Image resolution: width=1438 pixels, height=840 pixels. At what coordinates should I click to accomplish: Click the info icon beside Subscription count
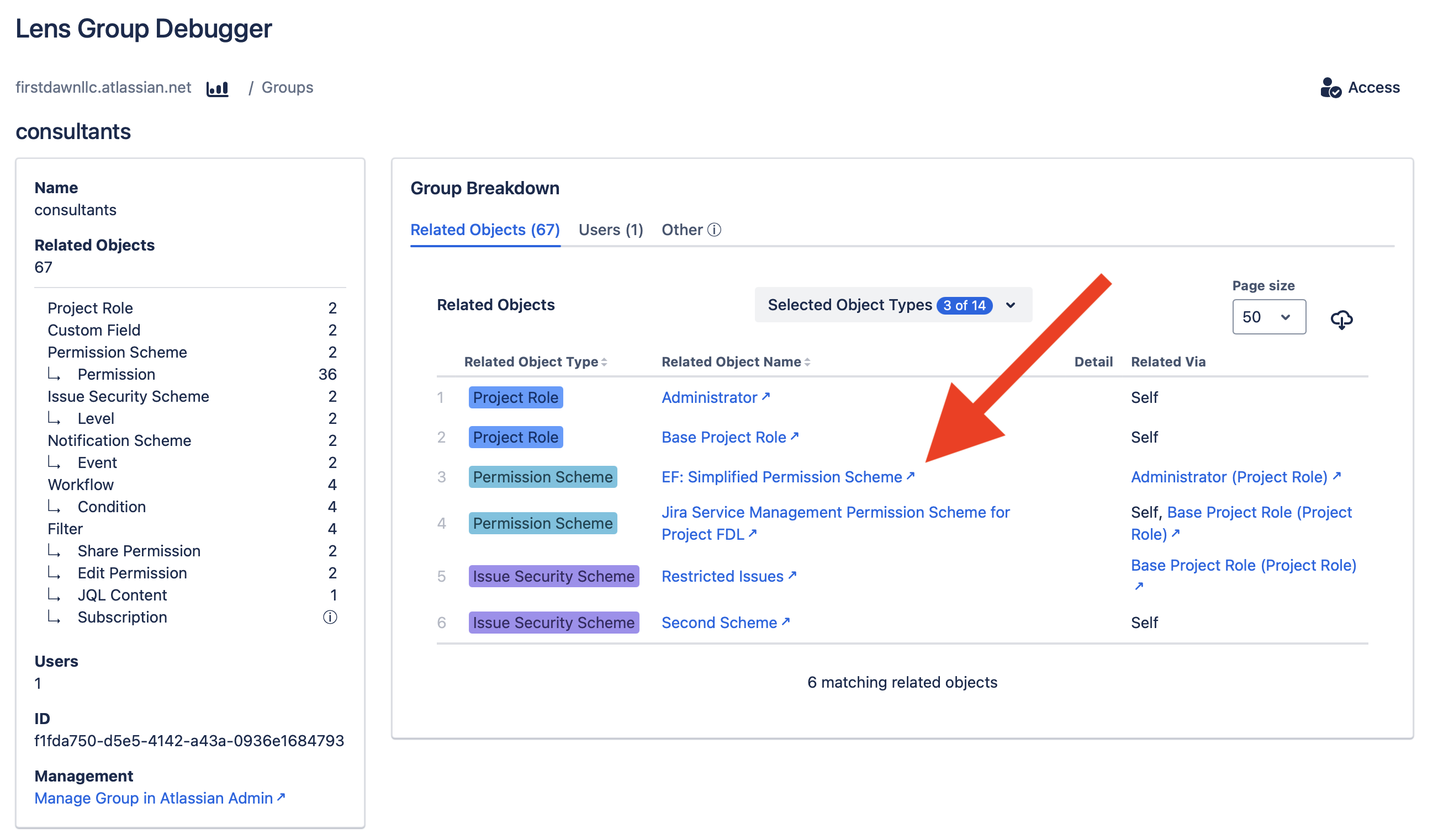tap(330, 616)
